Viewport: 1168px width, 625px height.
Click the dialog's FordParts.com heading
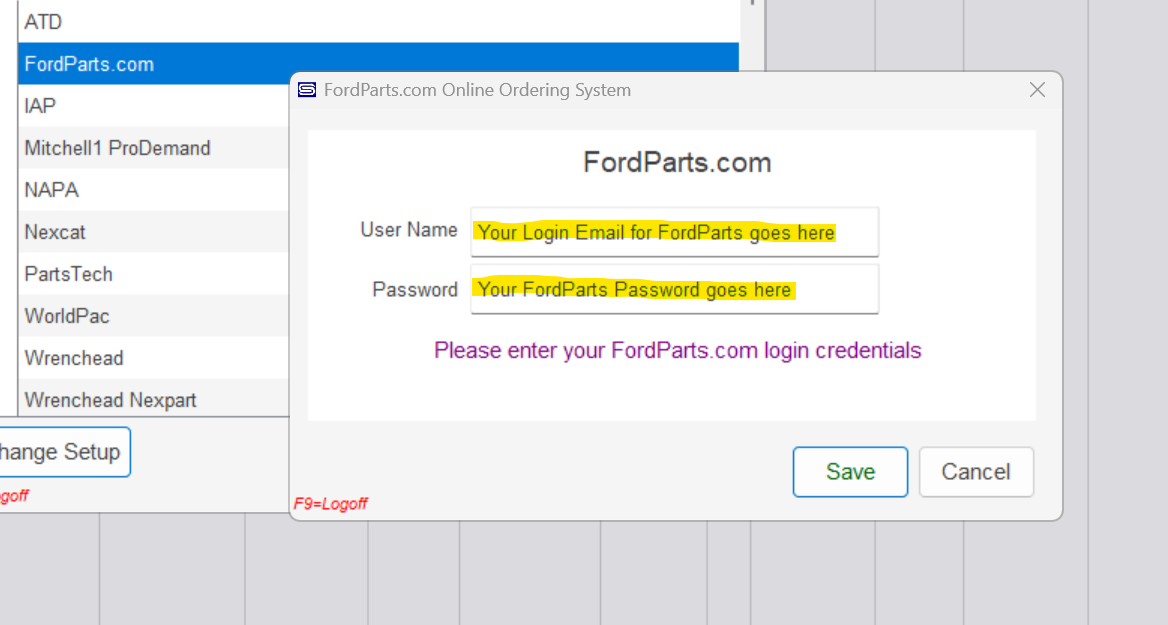677,162
